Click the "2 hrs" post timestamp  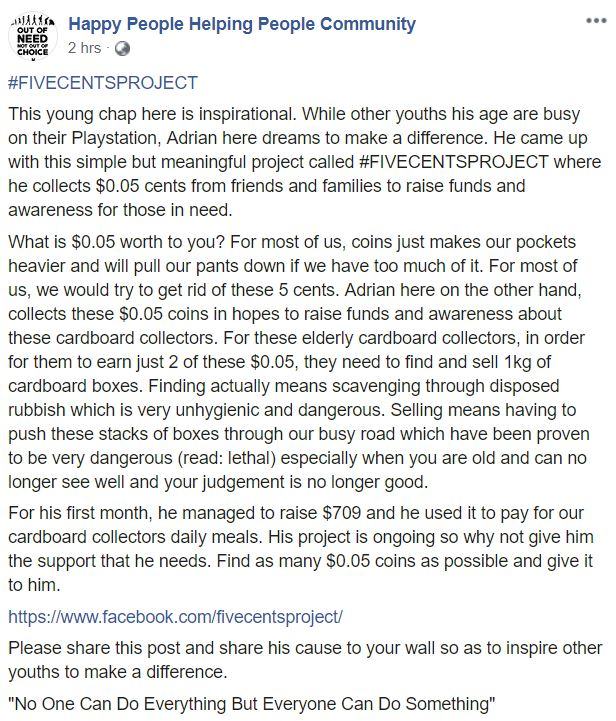click(x=85, y=47)
